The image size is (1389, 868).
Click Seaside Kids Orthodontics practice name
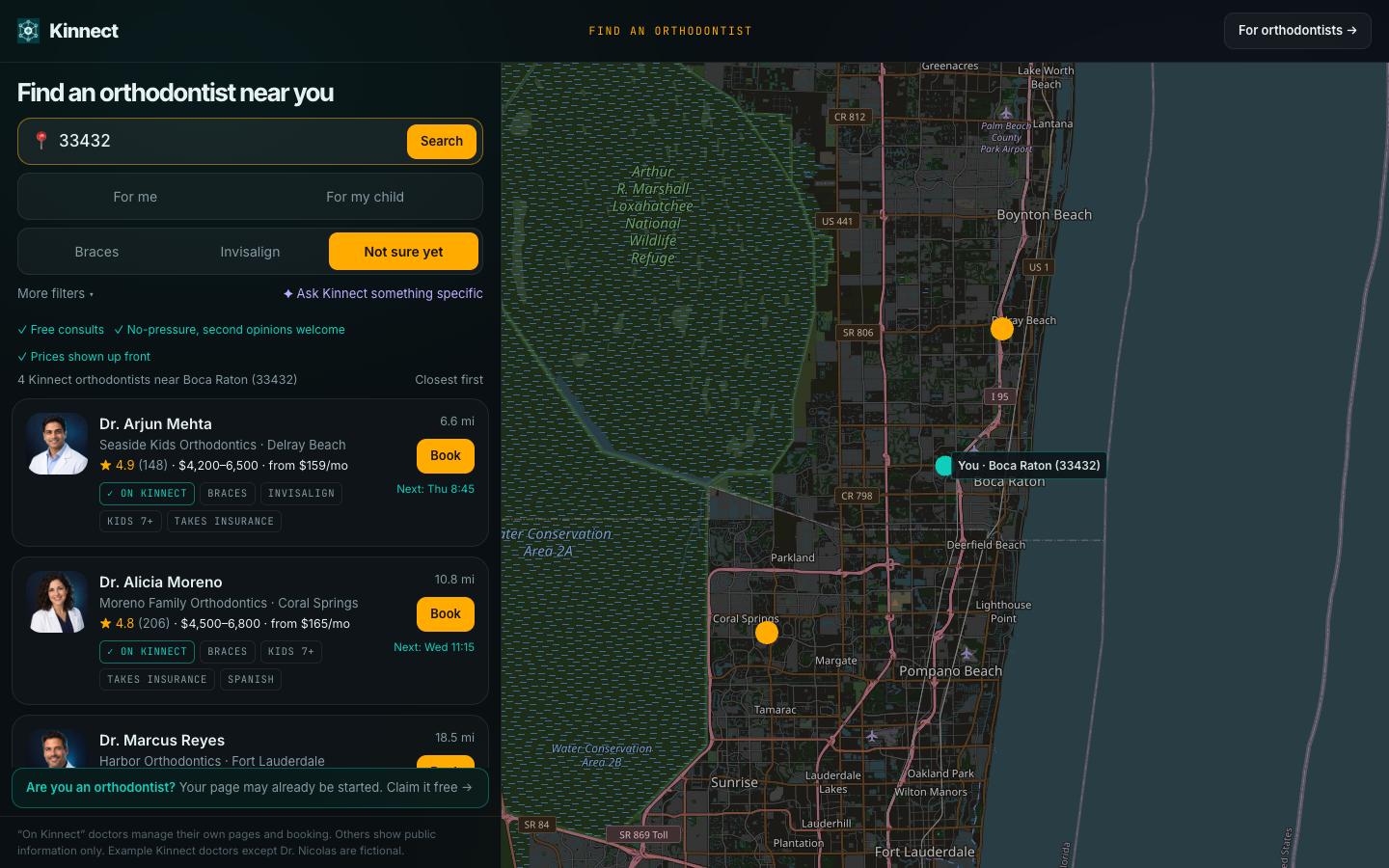coord(177,445)
